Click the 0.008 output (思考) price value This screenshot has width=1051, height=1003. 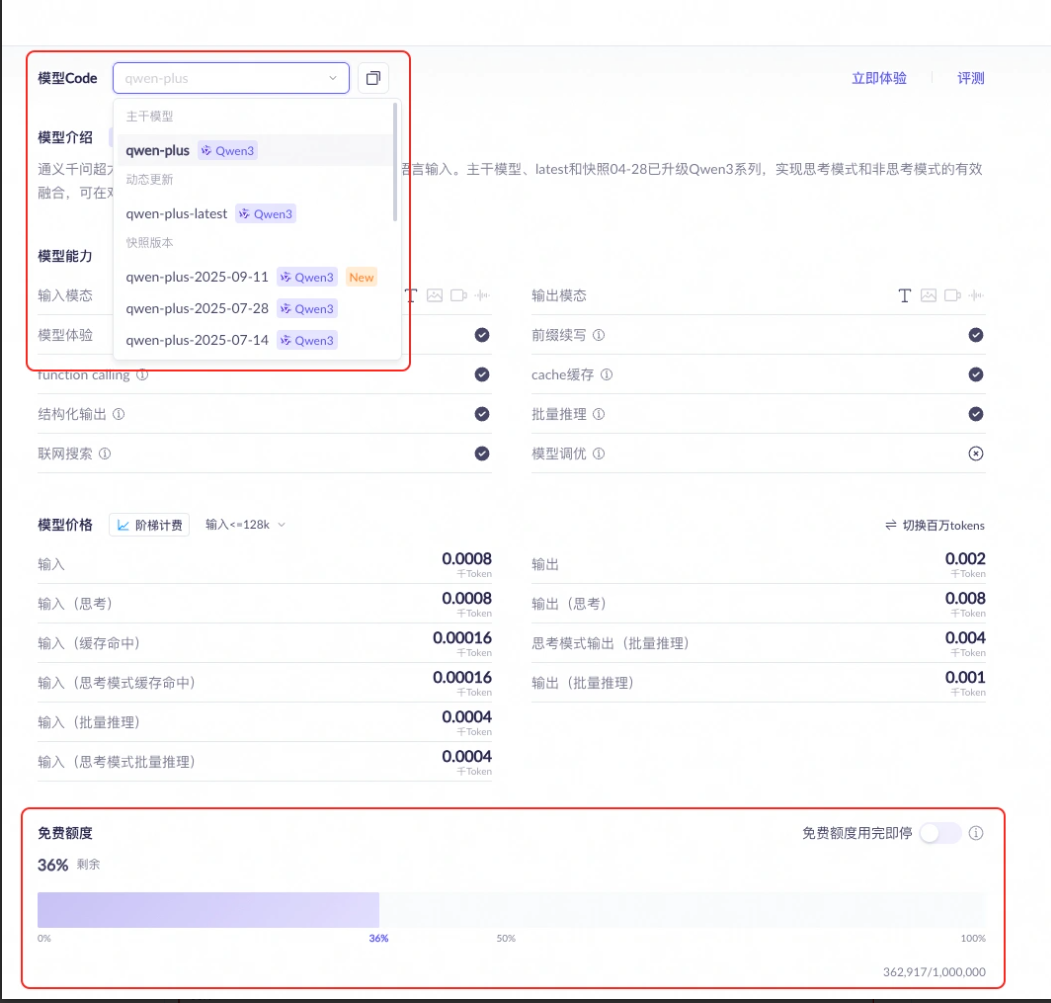[965, 598]
